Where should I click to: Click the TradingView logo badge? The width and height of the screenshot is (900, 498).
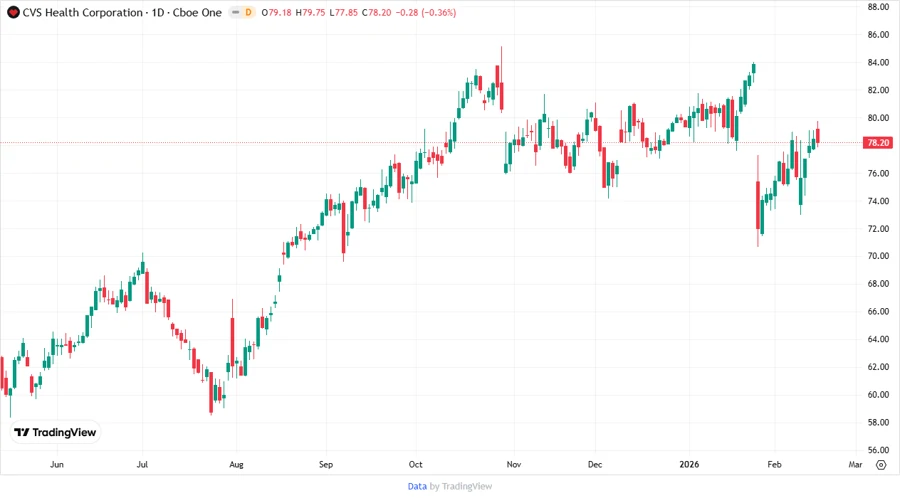click(x=56, y=433)
